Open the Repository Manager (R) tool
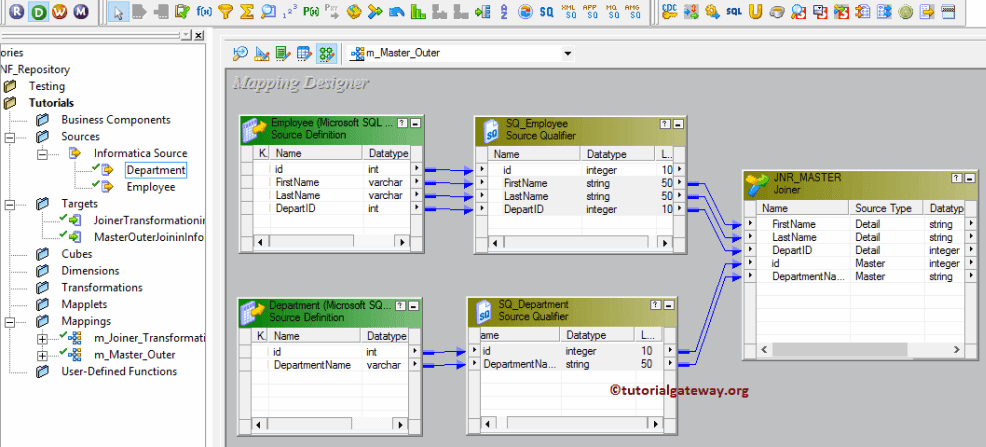 coord(18,11)
